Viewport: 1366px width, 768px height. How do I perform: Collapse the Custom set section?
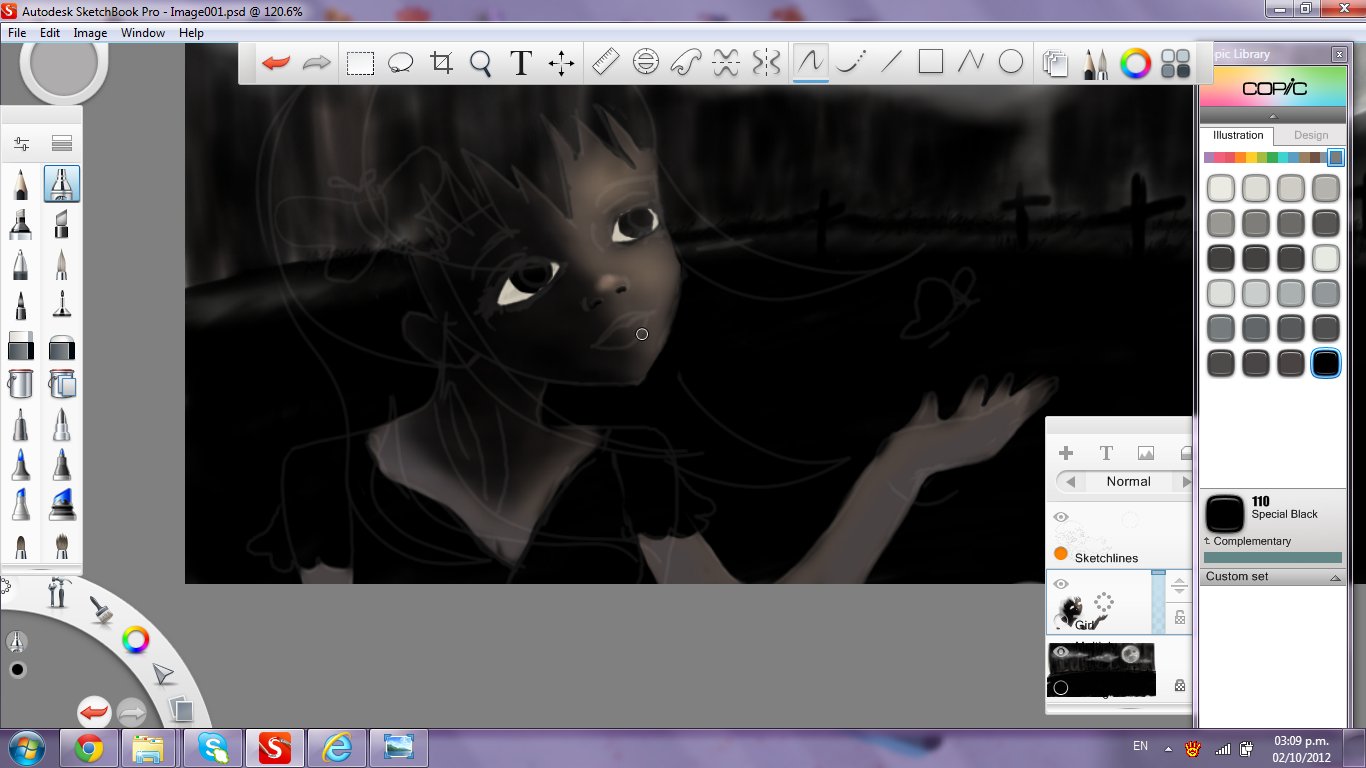click(1336, 578)
